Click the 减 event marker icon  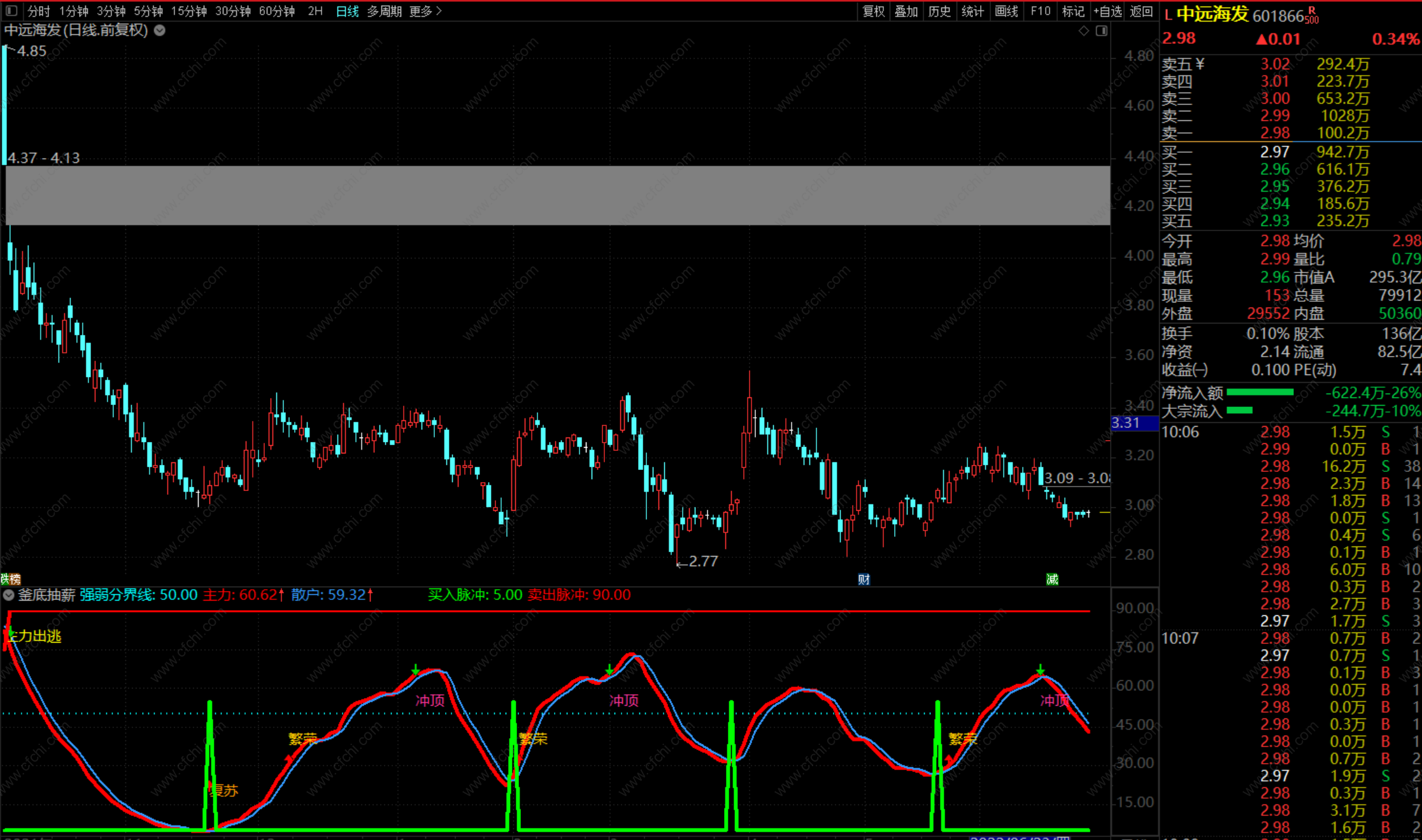tap(1052, 579)
